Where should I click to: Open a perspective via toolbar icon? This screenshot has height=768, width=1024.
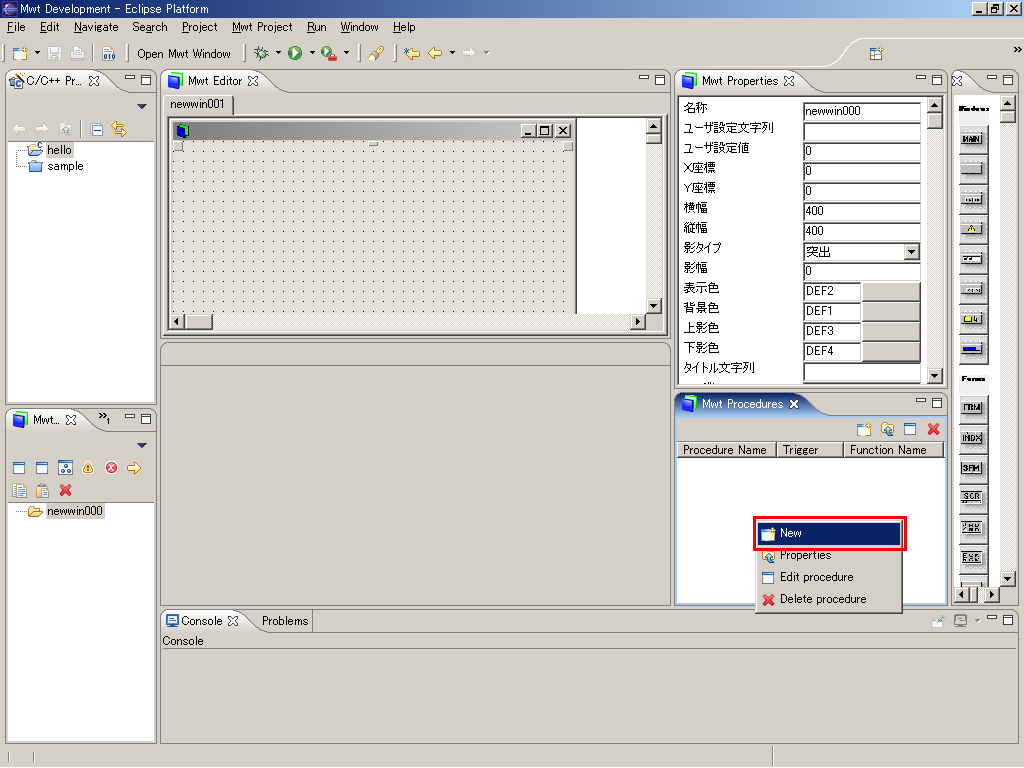(876, 54)
